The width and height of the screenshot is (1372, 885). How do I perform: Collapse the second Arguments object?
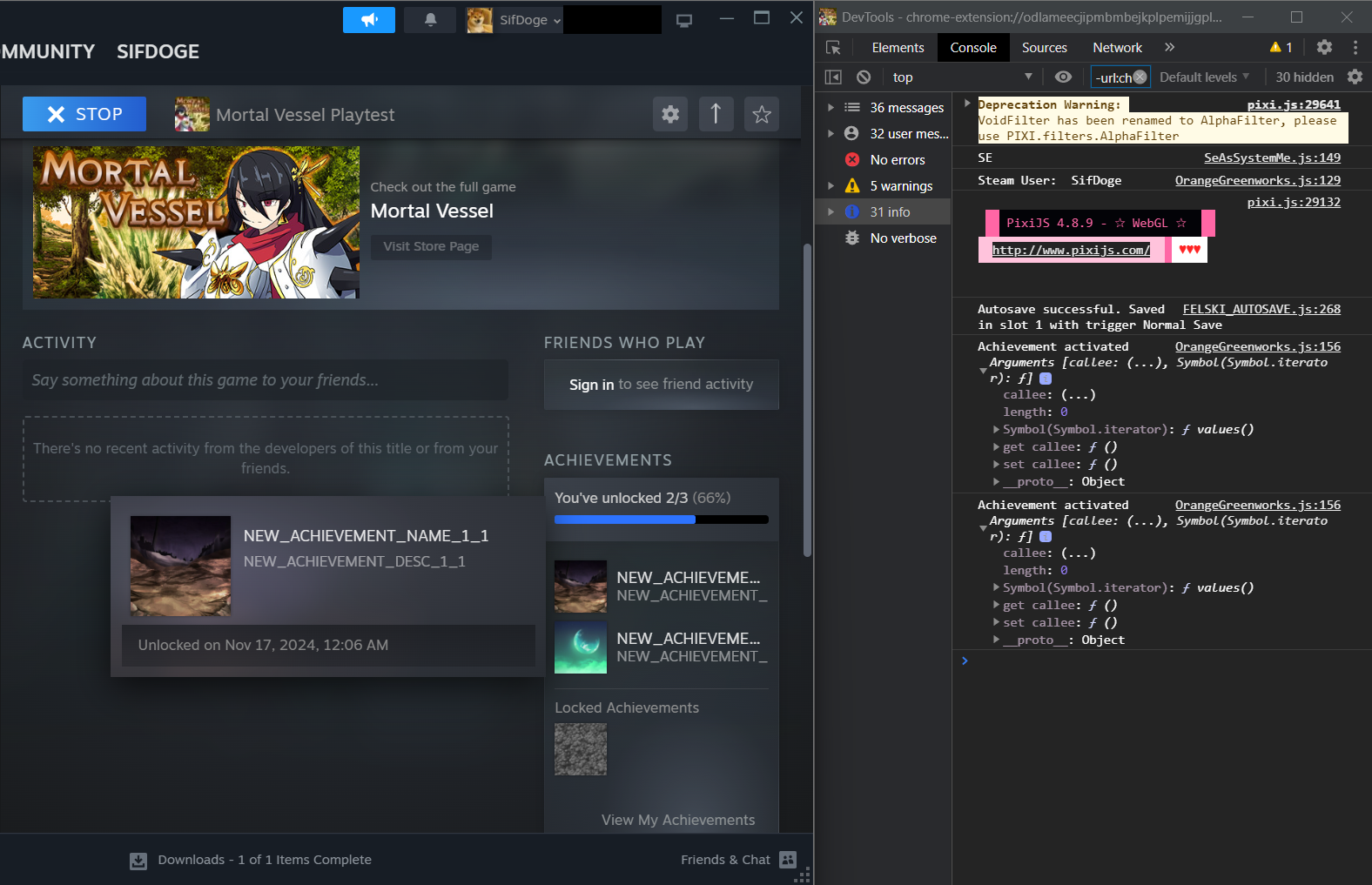pyautogui.click(x=983, y=529)
